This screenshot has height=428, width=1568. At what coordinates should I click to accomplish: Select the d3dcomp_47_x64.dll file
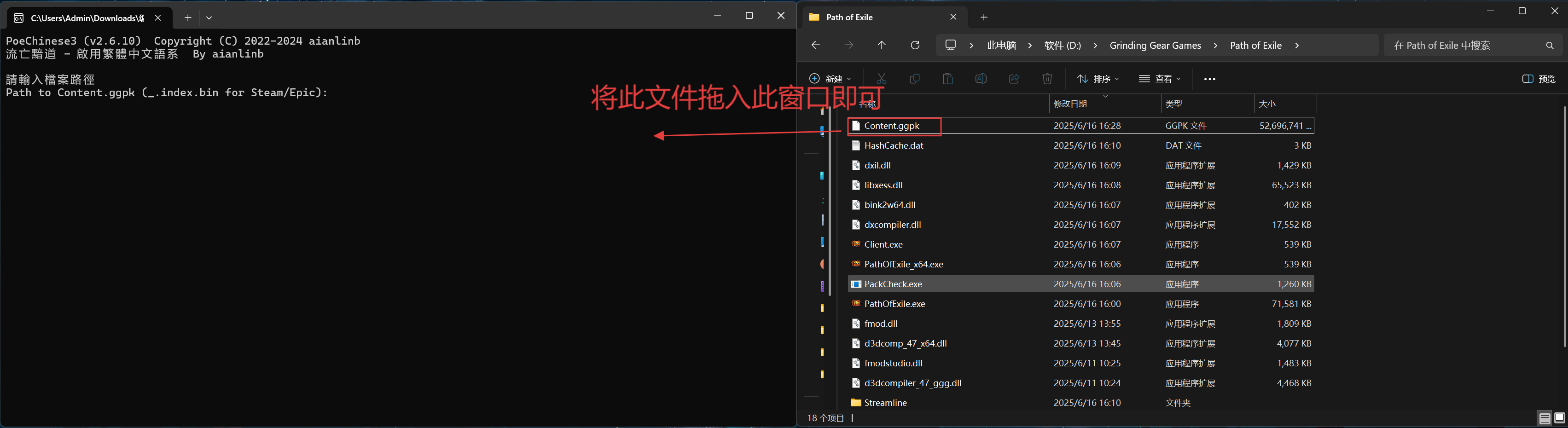[x=1081, y=343]
